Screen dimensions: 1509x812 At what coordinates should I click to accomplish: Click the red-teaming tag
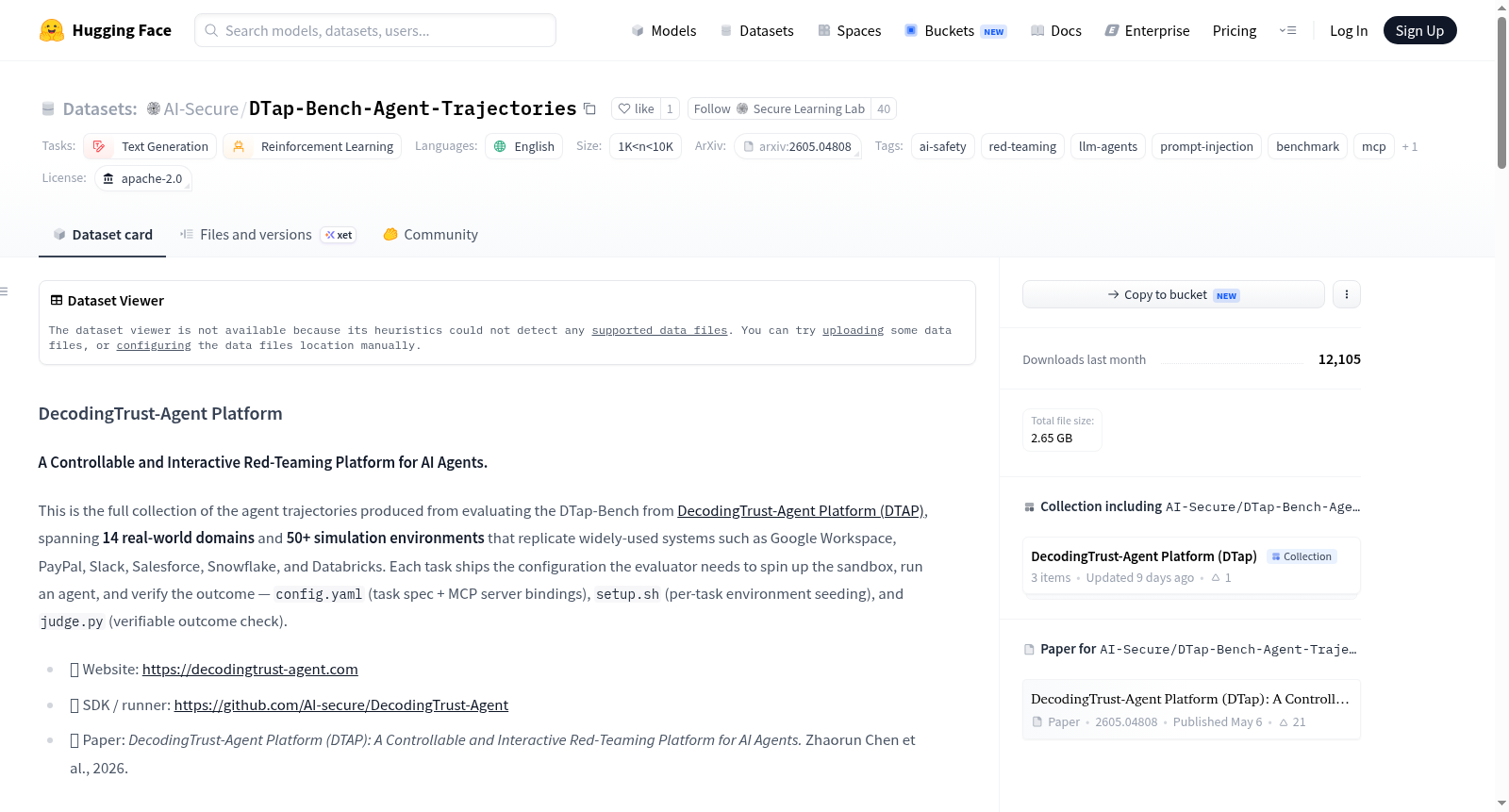tap(1022, 146)
